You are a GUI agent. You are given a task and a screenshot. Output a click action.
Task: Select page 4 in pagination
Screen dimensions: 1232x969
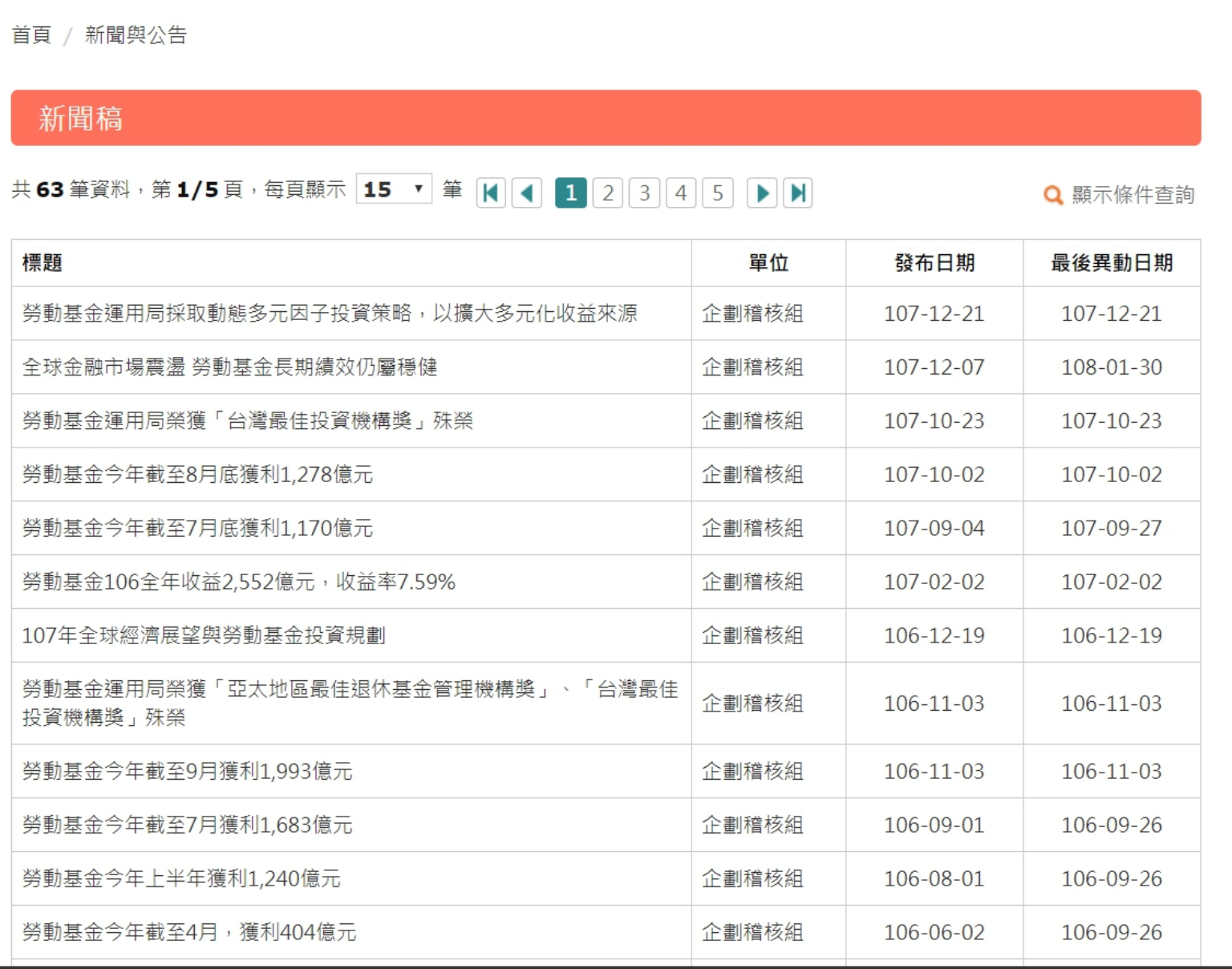[681, 193]
